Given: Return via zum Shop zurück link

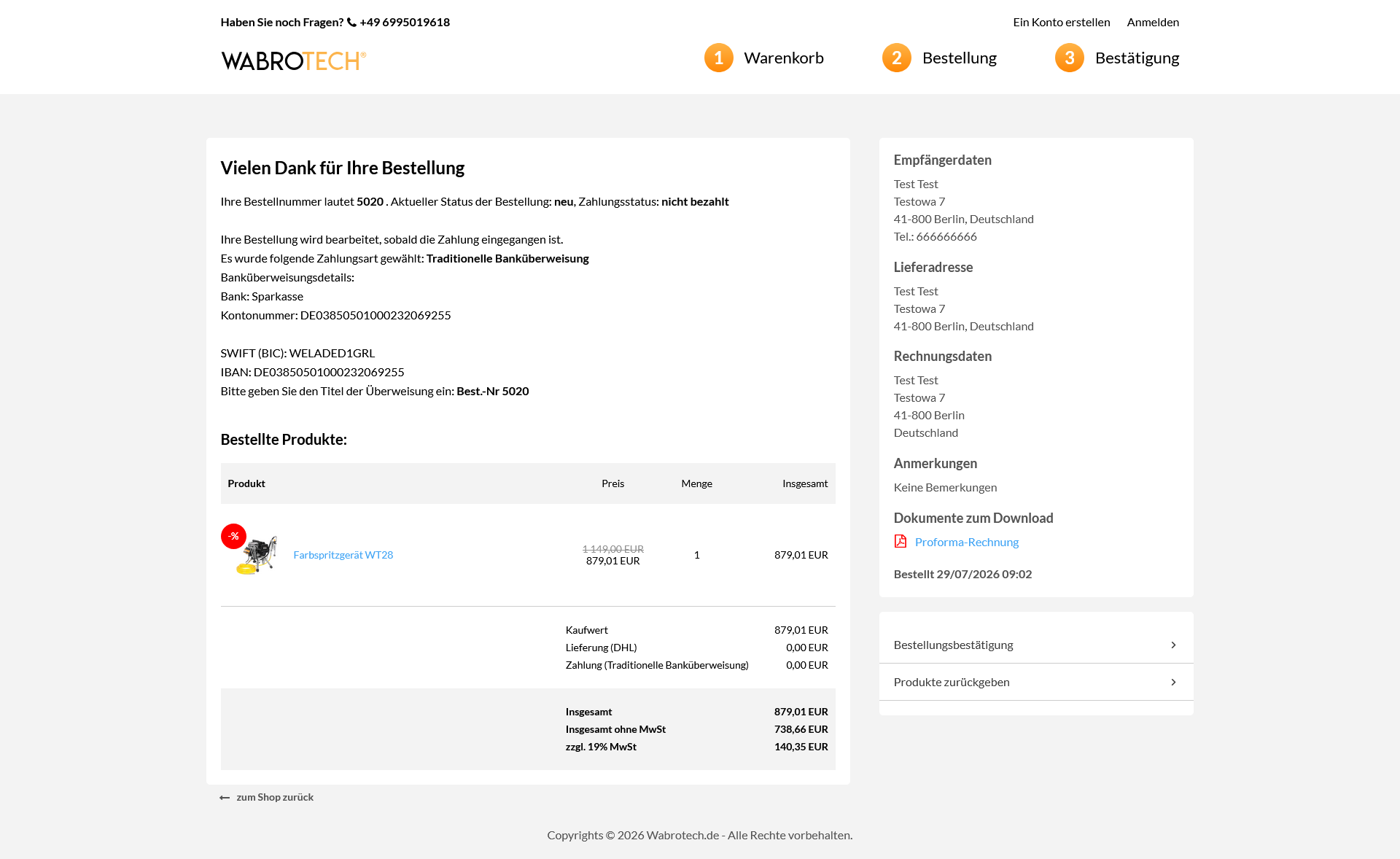Looking at the screenshot, I should tap(275, 797).
